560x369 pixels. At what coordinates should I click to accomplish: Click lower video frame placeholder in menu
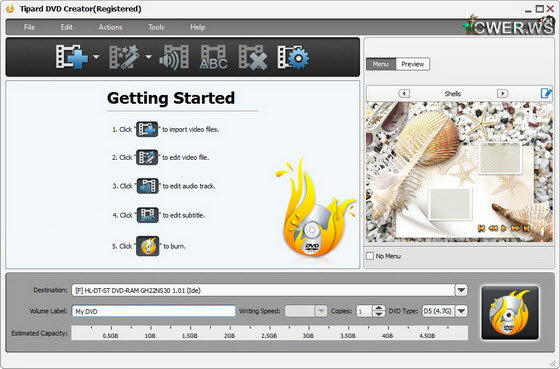(x=450, y=204)
